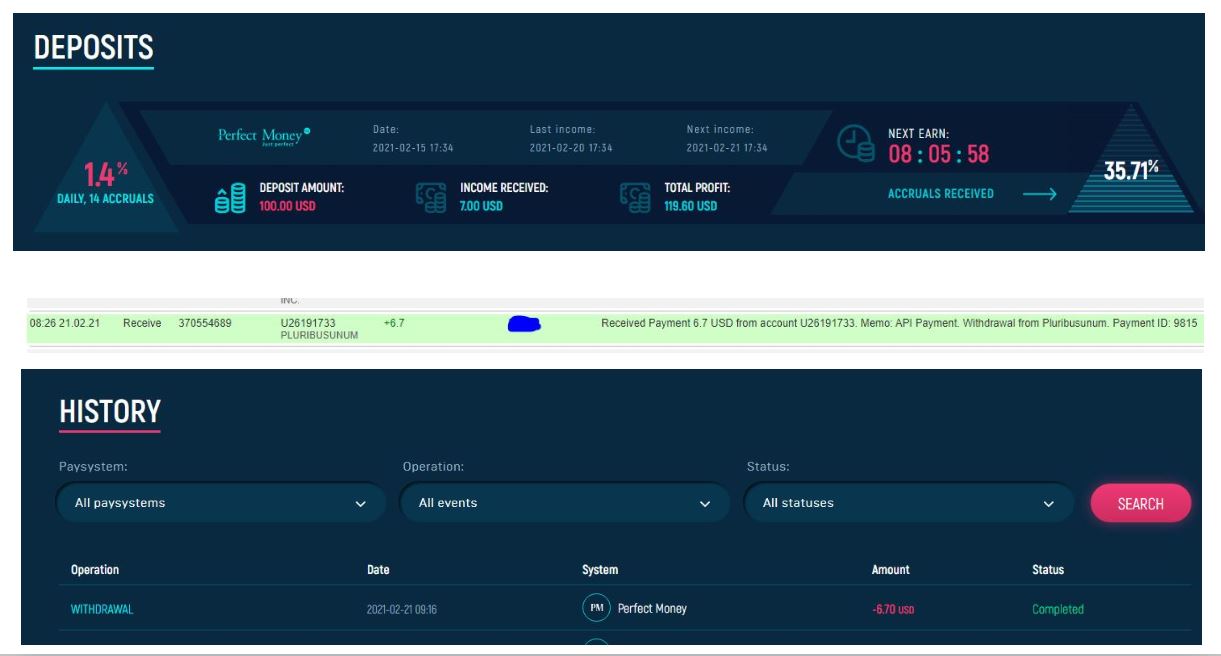1221x656 pixels.
Task: Click the total profit money icon
Action: [635, 197]
